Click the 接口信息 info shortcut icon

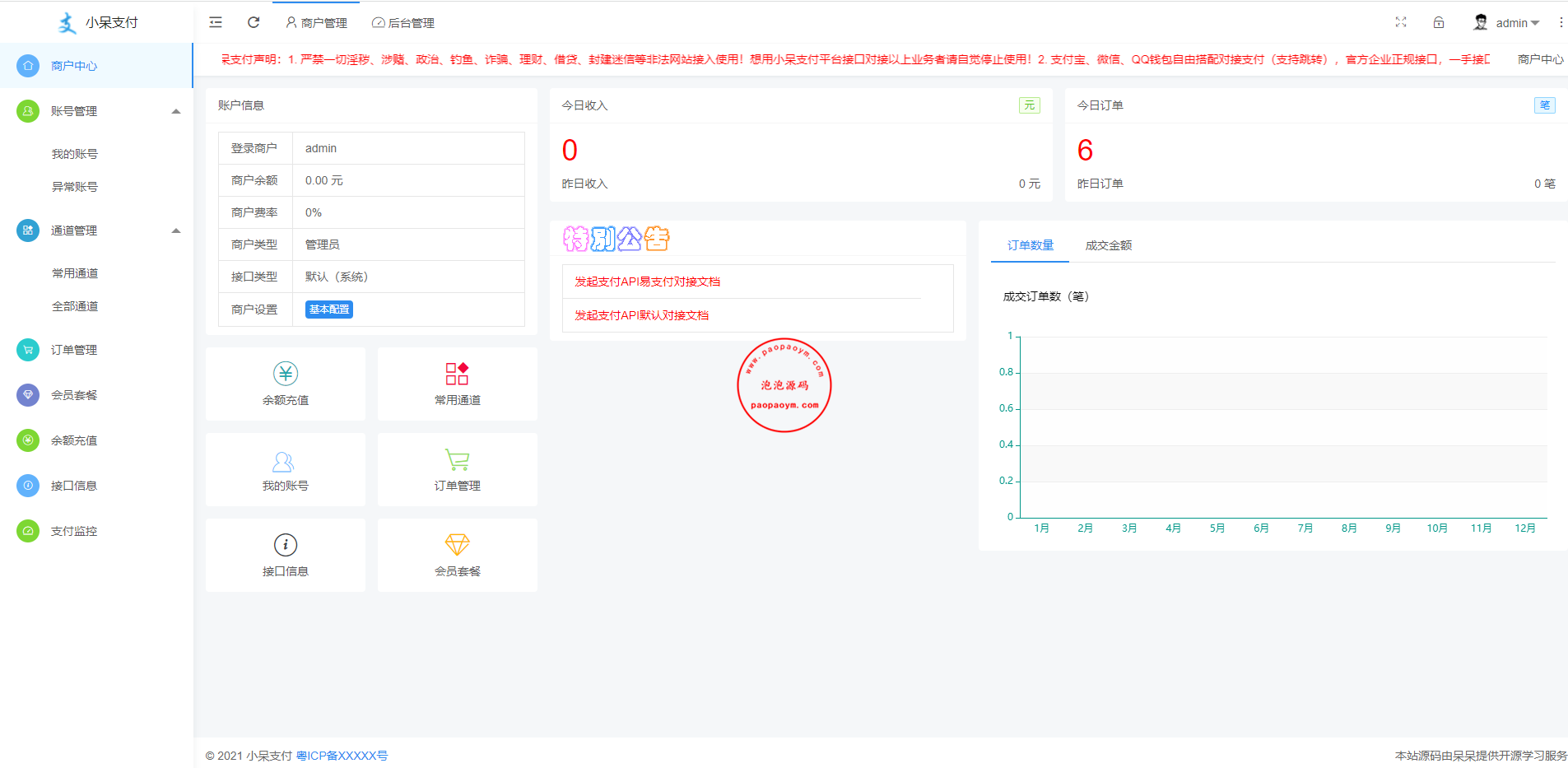(286, 545)
